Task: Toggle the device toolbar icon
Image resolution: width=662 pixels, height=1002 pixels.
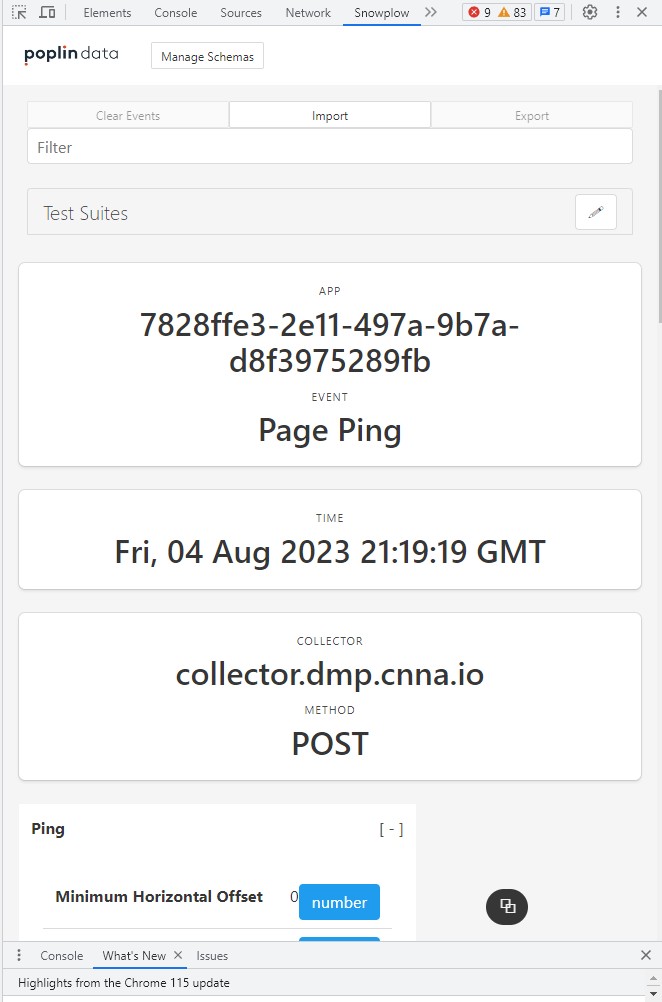Action: (47, 13)
